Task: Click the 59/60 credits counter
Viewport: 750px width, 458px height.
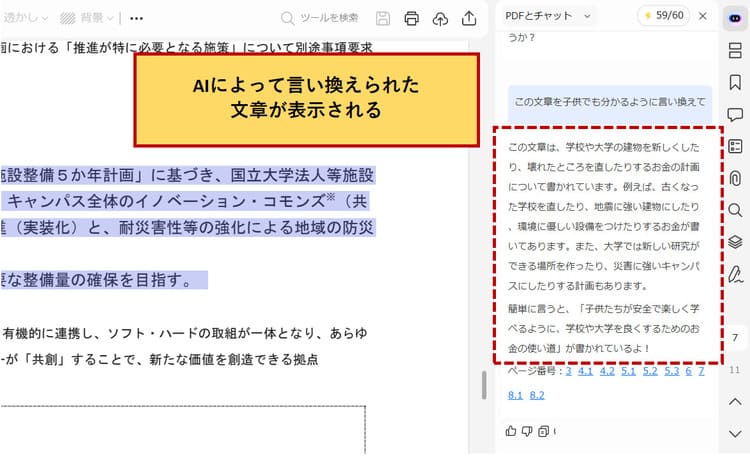Action: (x=664, y=16)
